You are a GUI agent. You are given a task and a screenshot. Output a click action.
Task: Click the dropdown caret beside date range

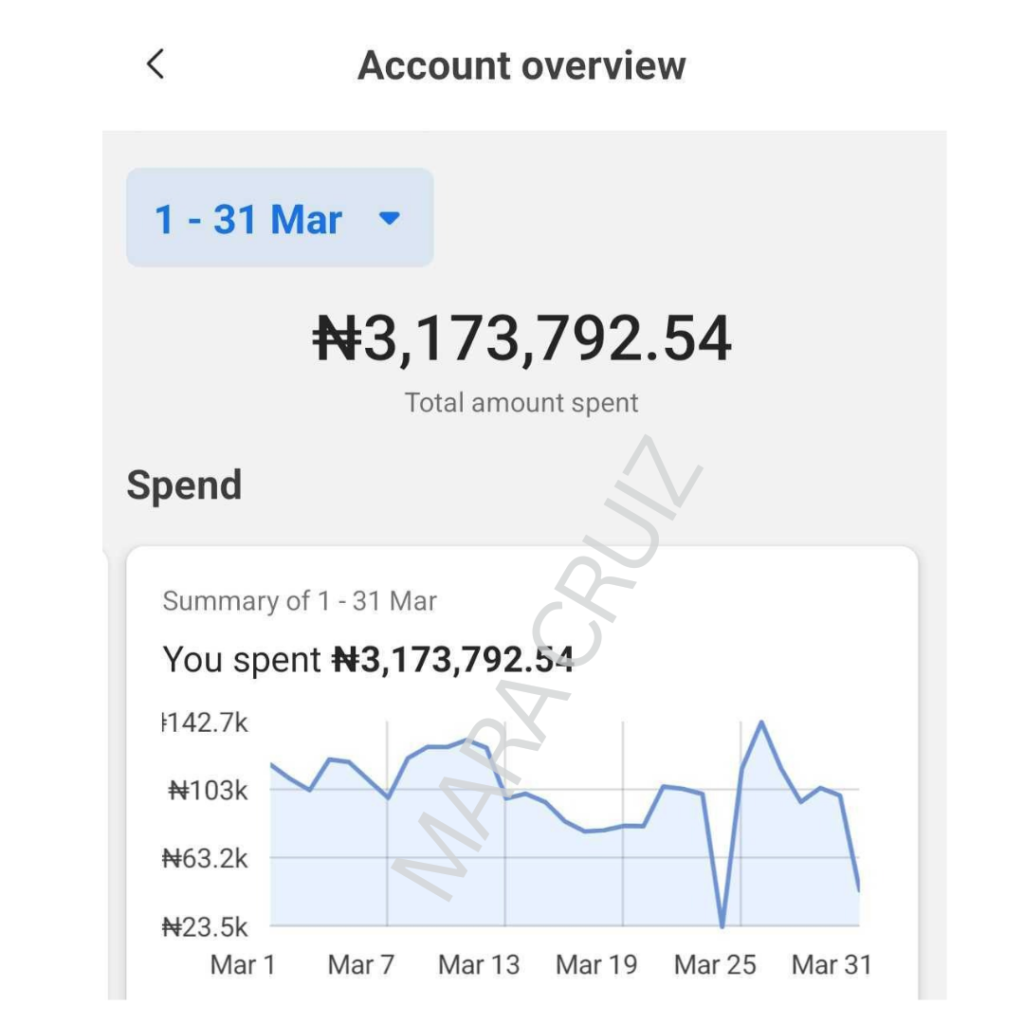pos(390,218)
